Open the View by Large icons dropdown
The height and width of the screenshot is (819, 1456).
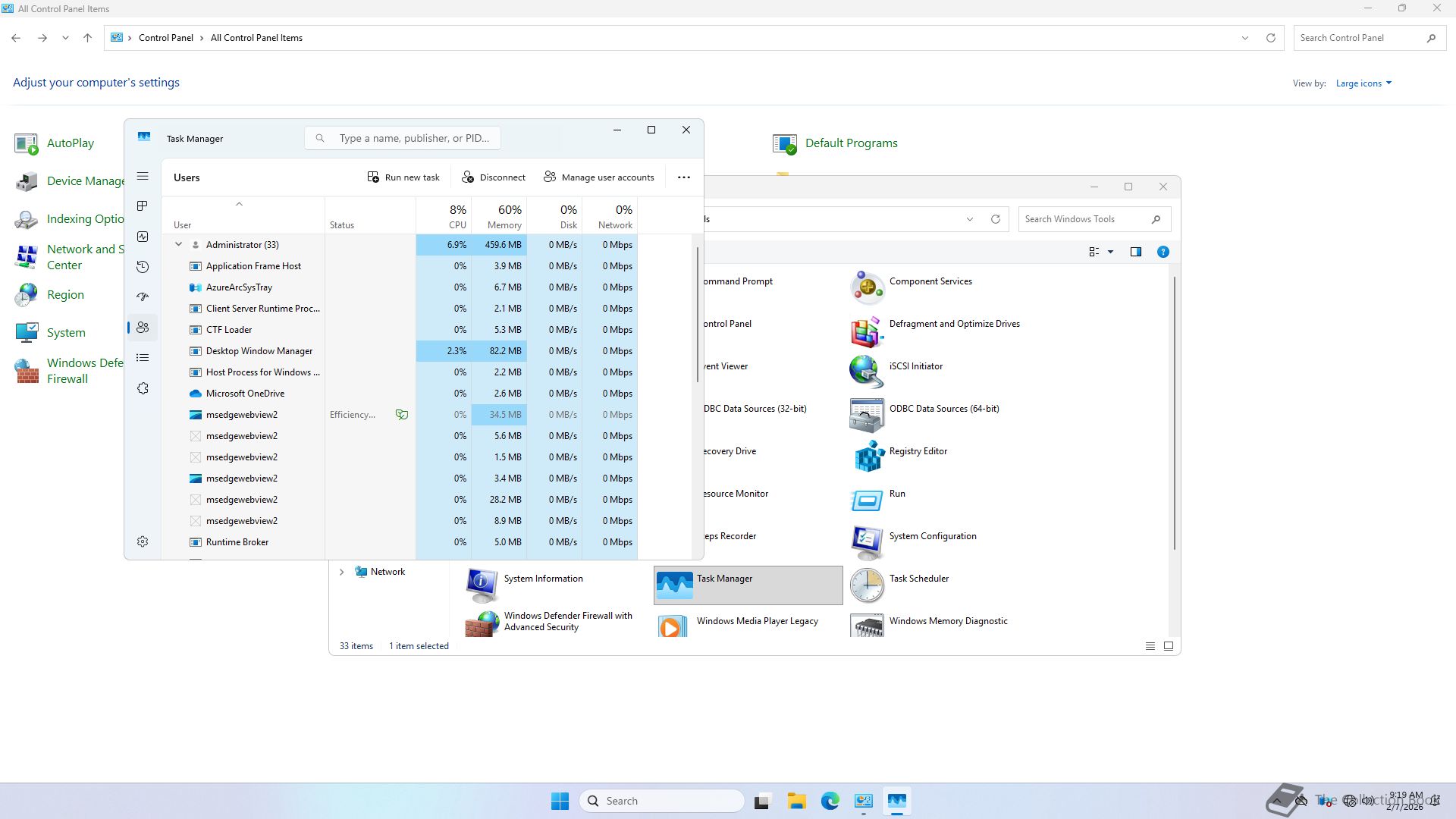pos(1363,83)
